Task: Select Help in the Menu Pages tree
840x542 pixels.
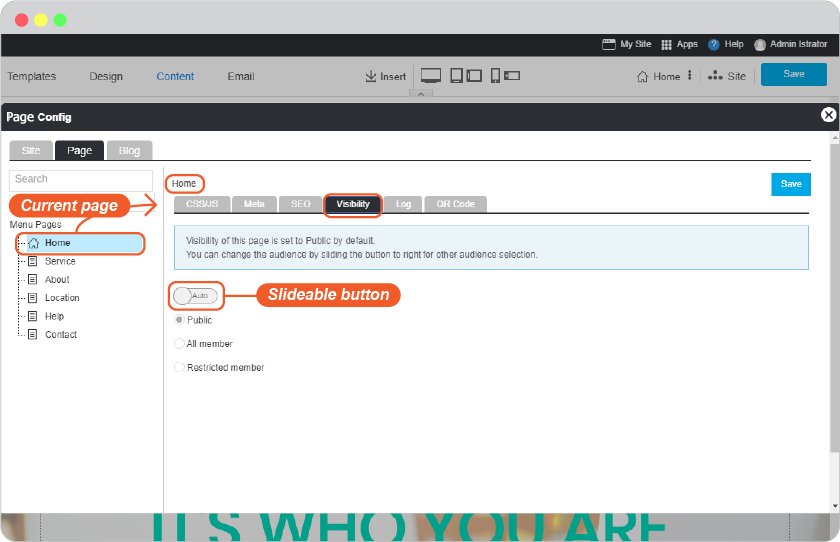Action: [x=54, y=316]
